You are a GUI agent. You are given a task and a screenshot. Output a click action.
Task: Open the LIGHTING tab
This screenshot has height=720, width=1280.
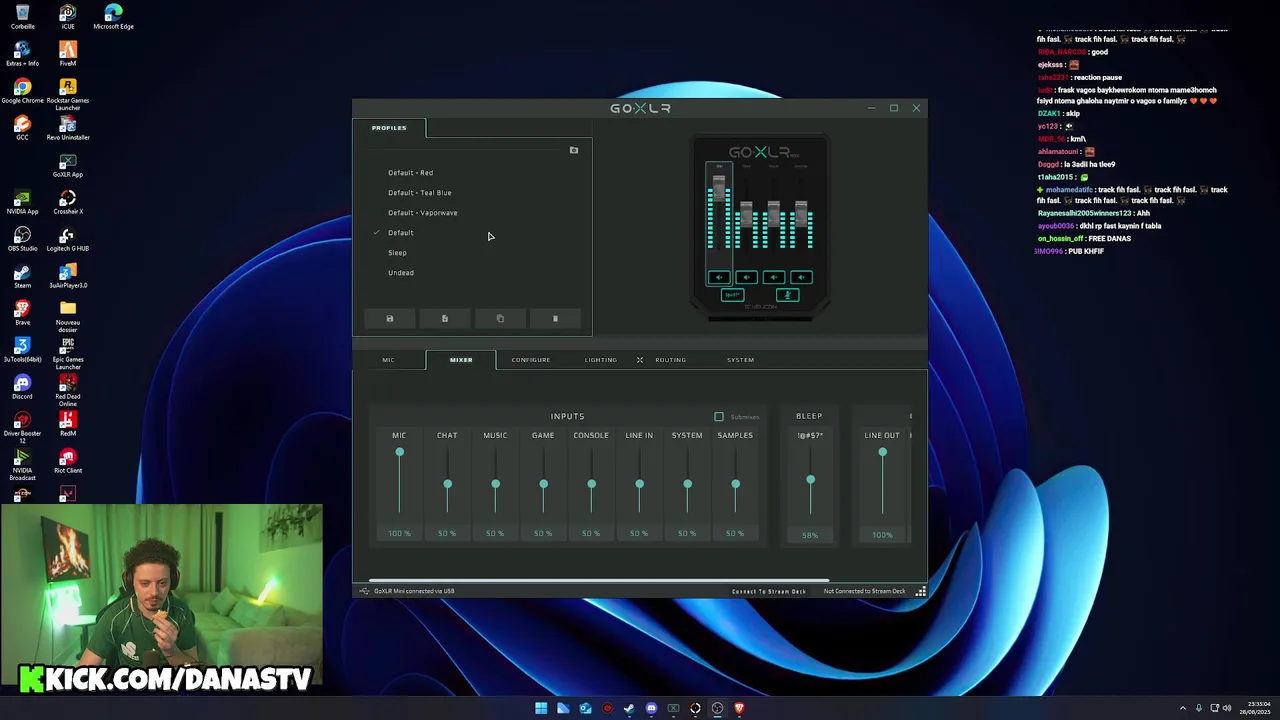tap(601, 360)
